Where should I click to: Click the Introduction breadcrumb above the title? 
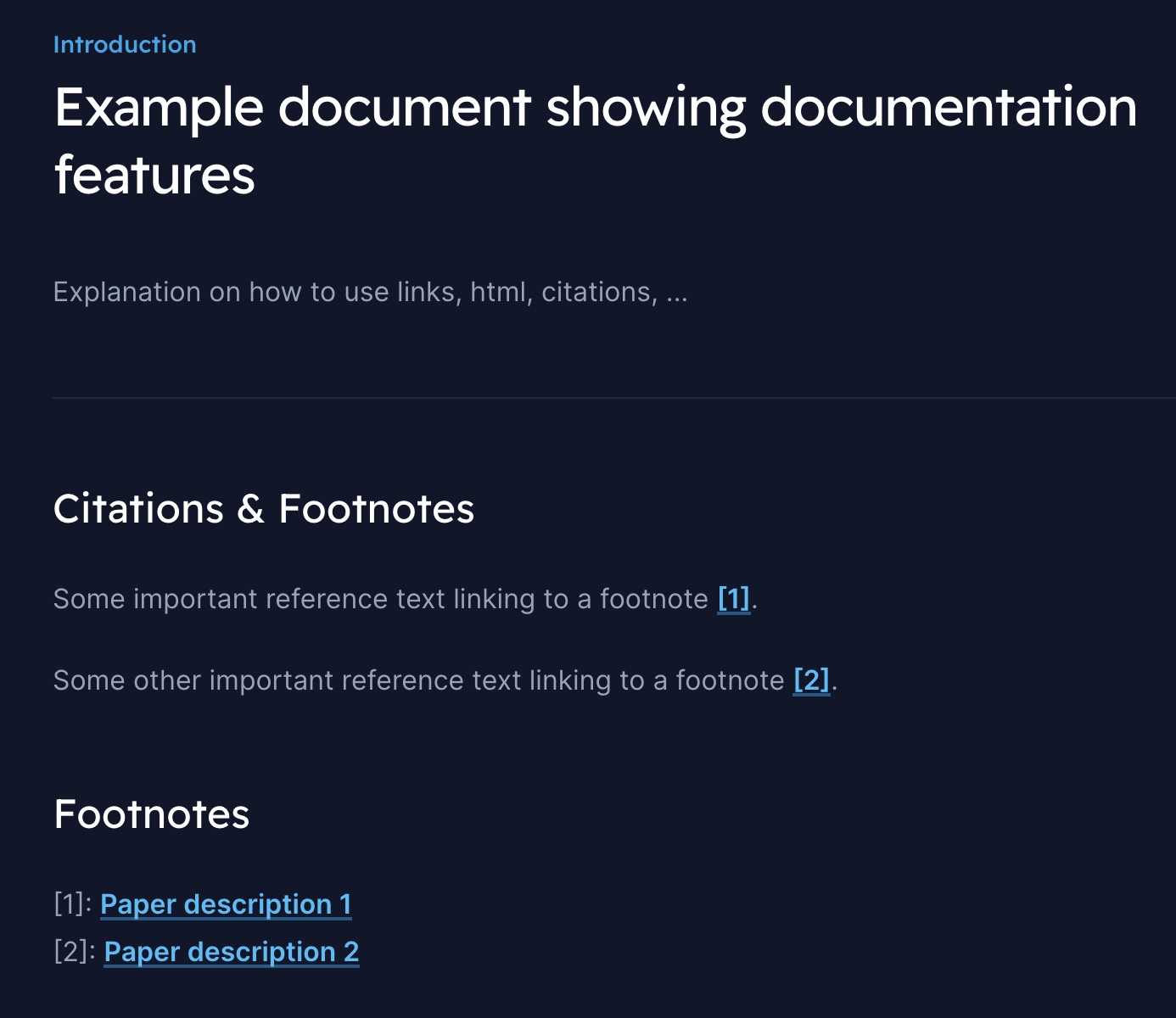tap(124, 44)
